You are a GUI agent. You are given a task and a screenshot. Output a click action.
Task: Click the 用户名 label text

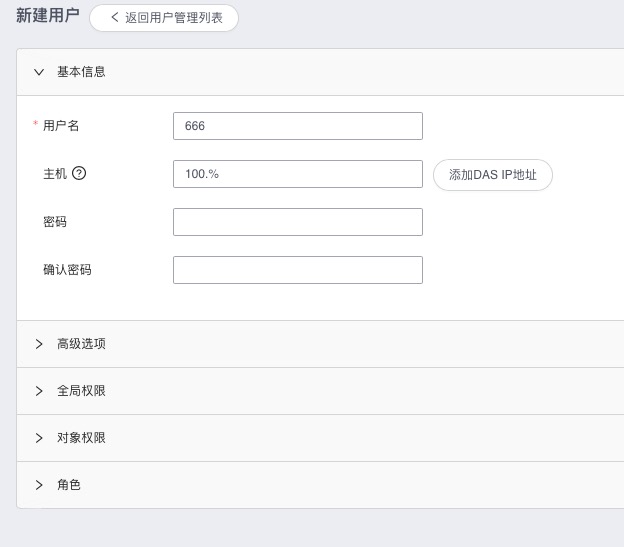[x=61, y=126]
